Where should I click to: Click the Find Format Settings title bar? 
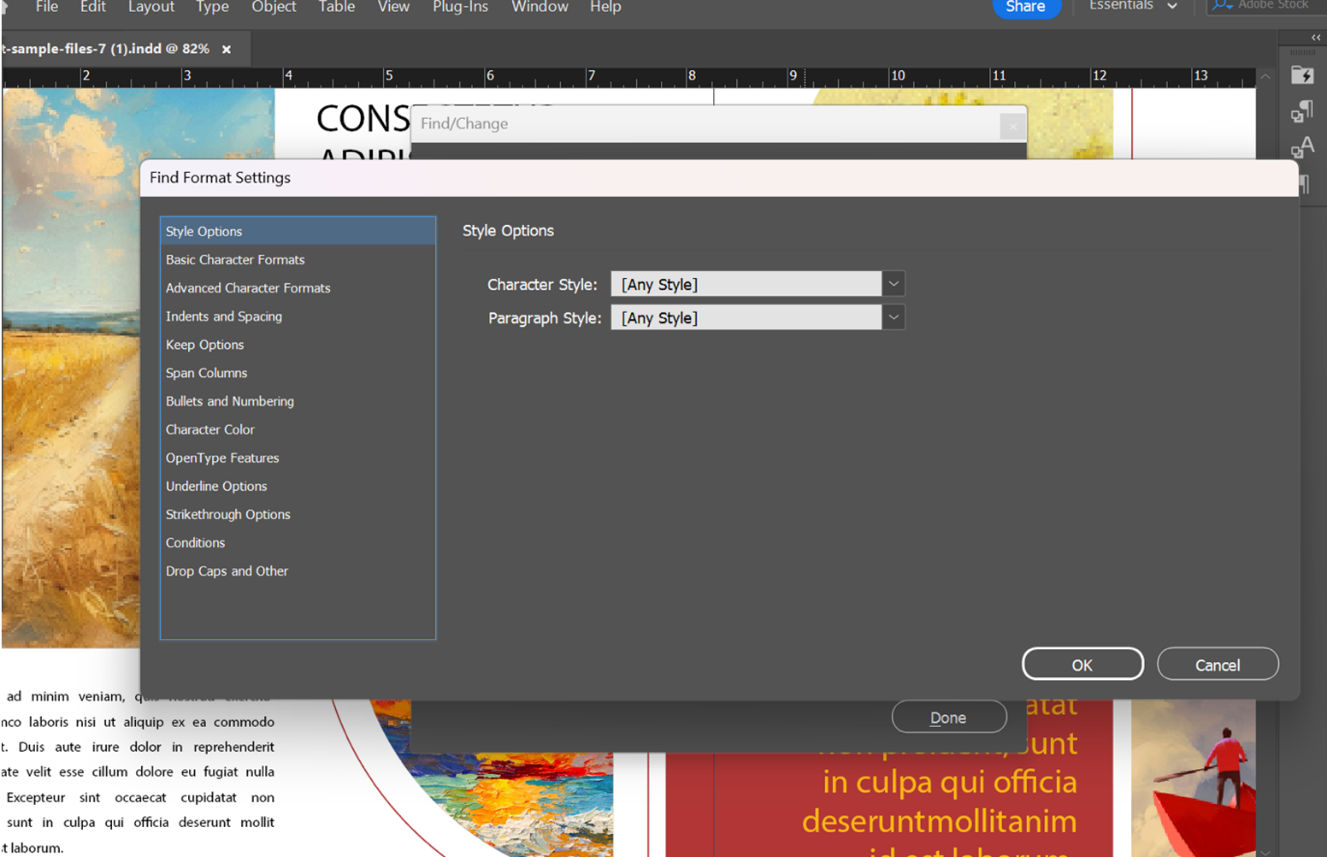tap(719, 177)
